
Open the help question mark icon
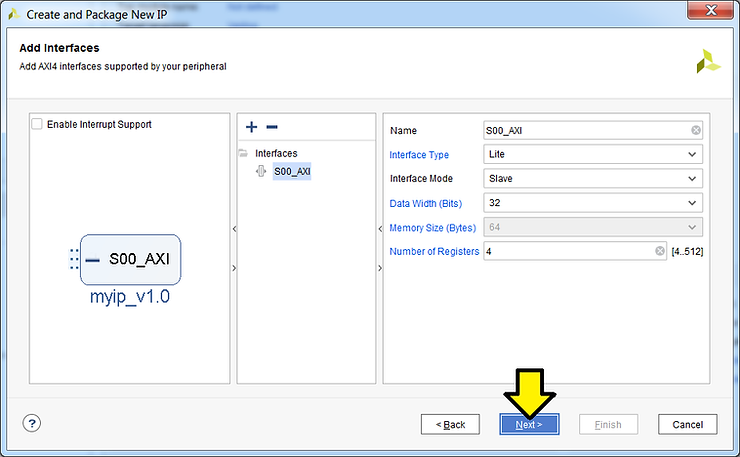[x=32, y=423]
